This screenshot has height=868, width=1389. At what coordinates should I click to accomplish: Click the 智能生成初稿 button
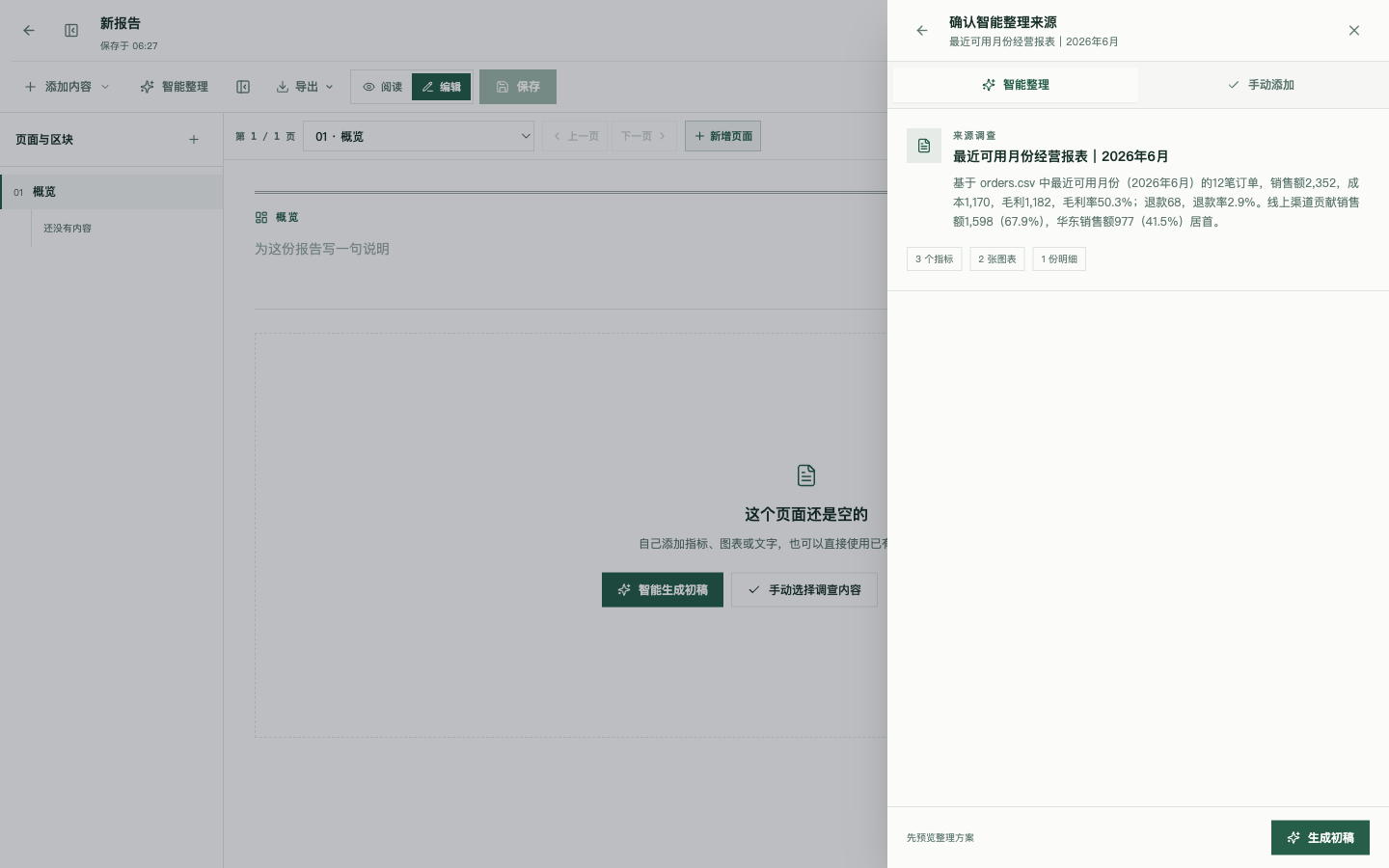coord(663,590)
